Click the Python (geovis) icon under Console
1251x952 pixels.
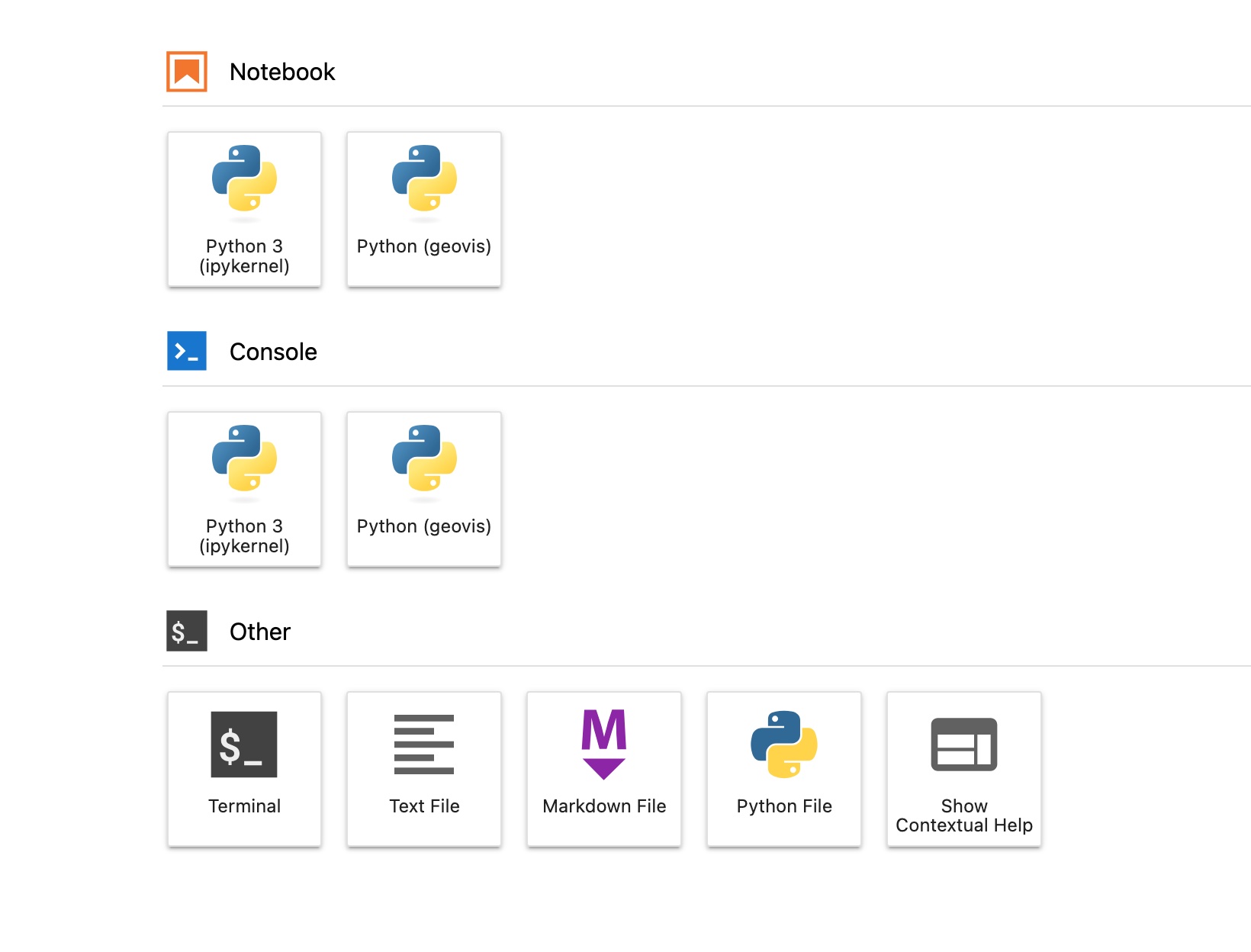[424, 458]
